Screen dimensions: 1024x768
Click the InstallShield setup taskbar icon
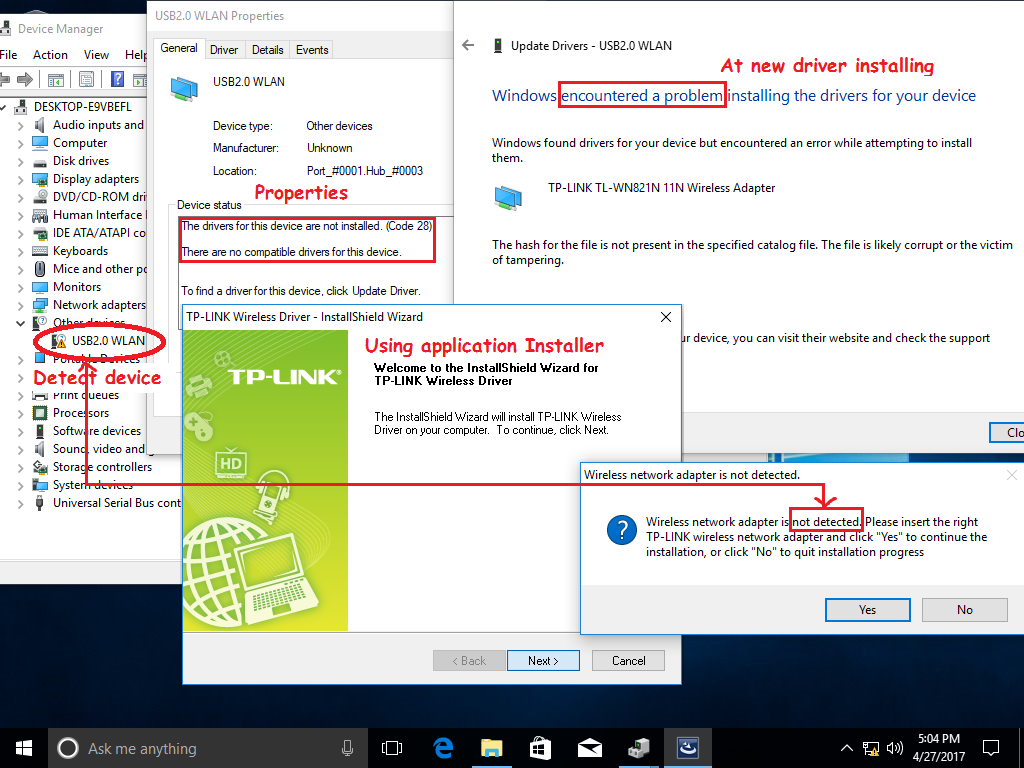click(688, 748)
